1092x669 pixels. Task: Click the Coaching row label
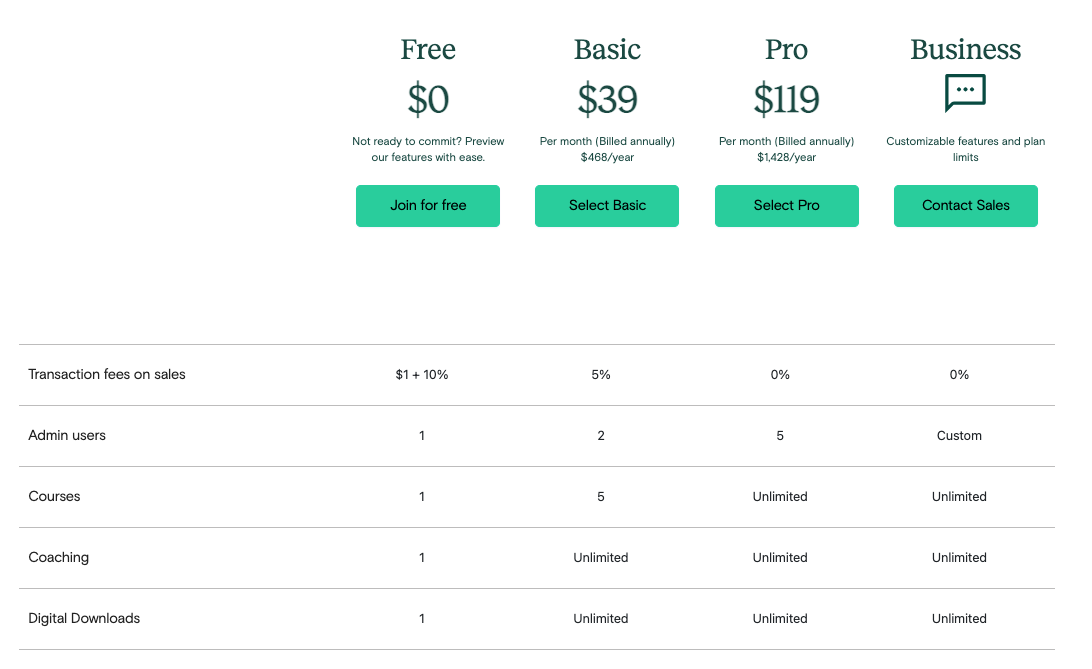(58, 558)
